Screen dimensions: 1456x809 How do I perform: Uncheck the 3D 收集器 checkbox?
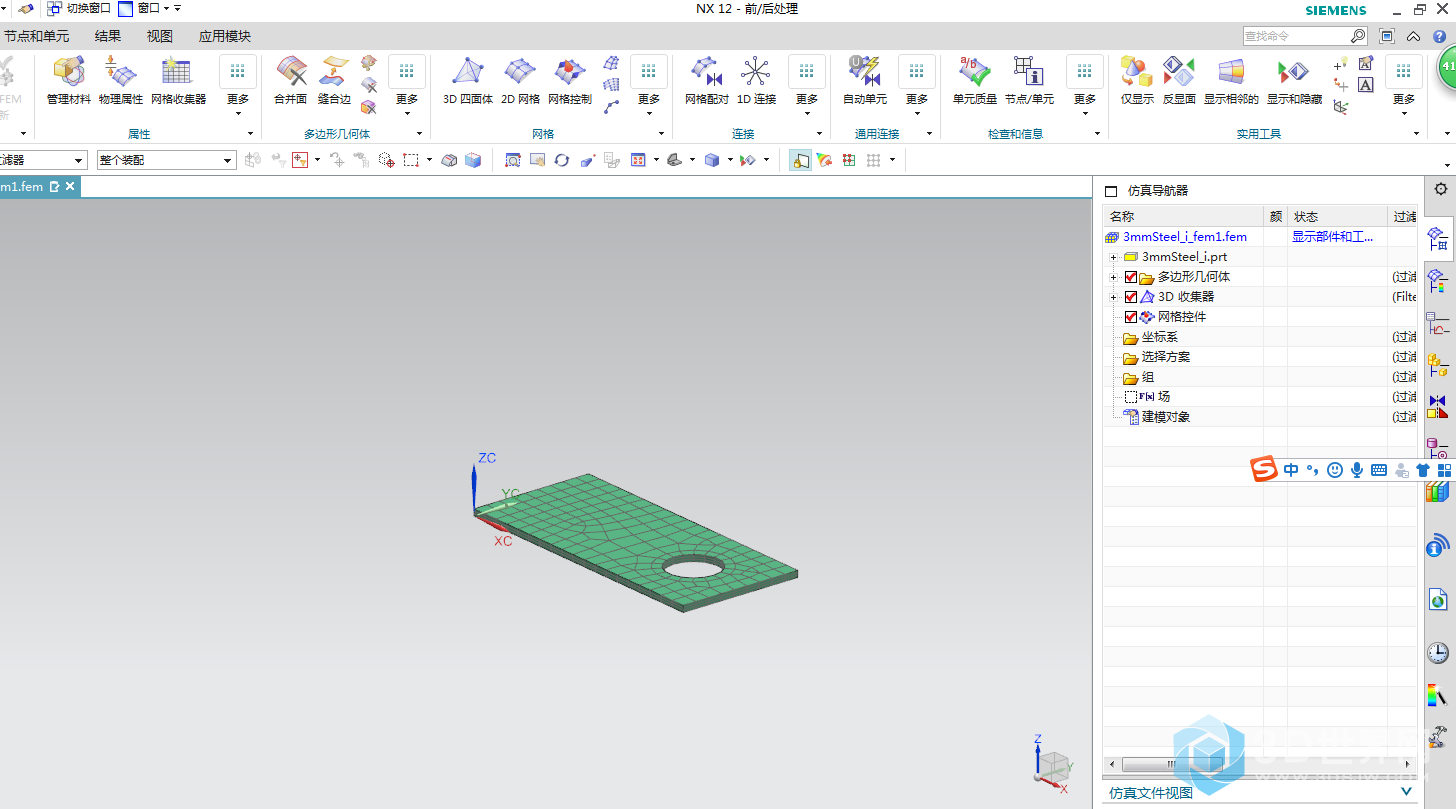tap(1131, 297)
